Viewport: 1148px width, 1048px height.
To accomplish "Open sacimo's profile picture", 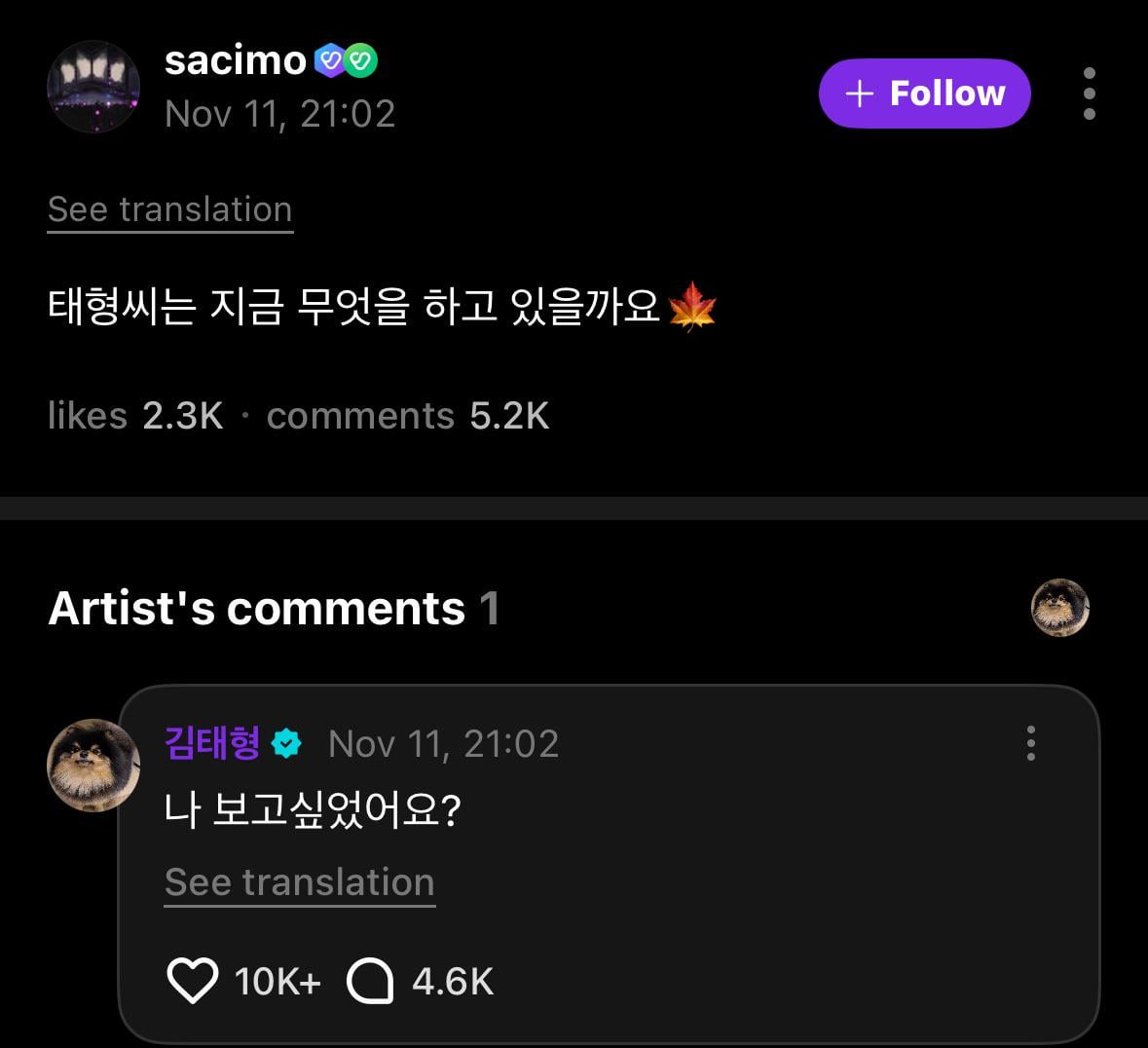I will point(93,87).
